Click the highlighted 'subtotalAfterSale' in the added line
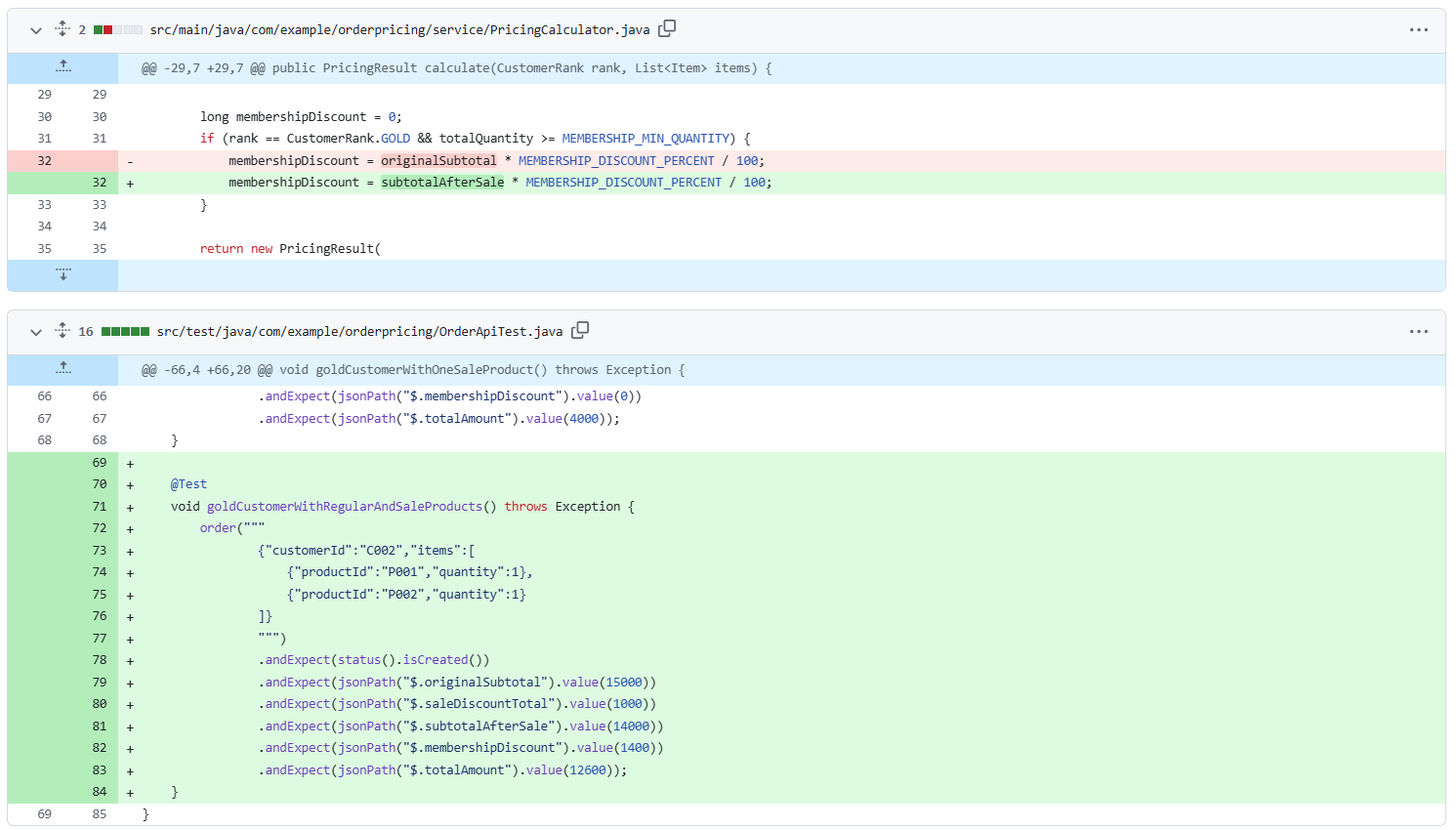 [x=442, y=183]
